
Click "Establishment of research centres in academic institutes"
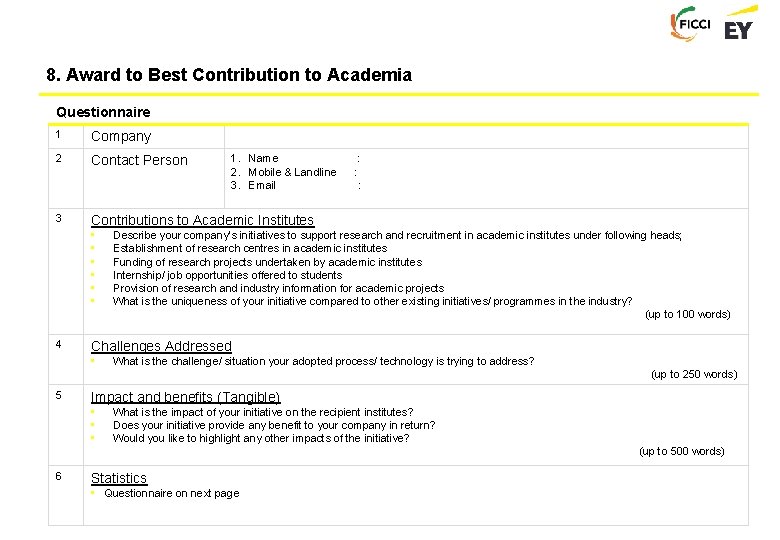point(250,248)
